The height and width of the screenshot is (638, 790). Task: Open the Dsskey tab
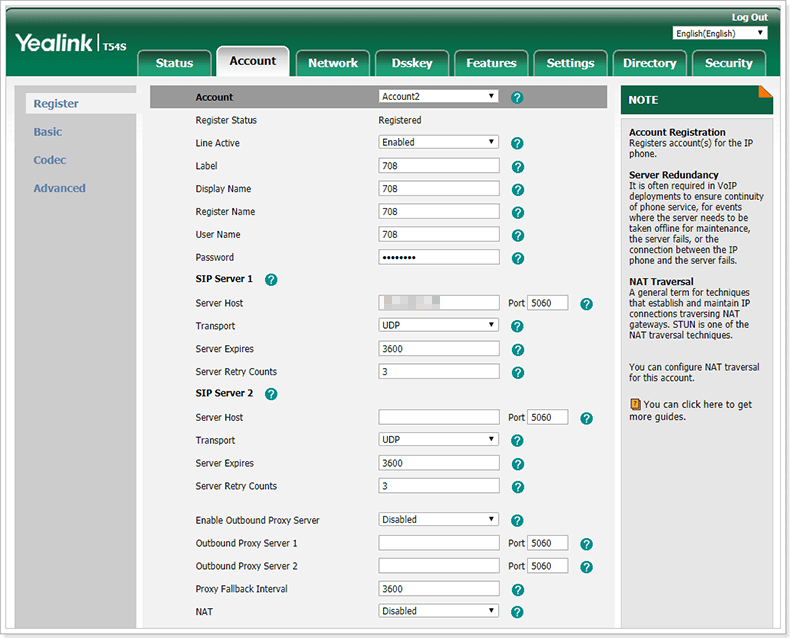(x=412, y=63)
